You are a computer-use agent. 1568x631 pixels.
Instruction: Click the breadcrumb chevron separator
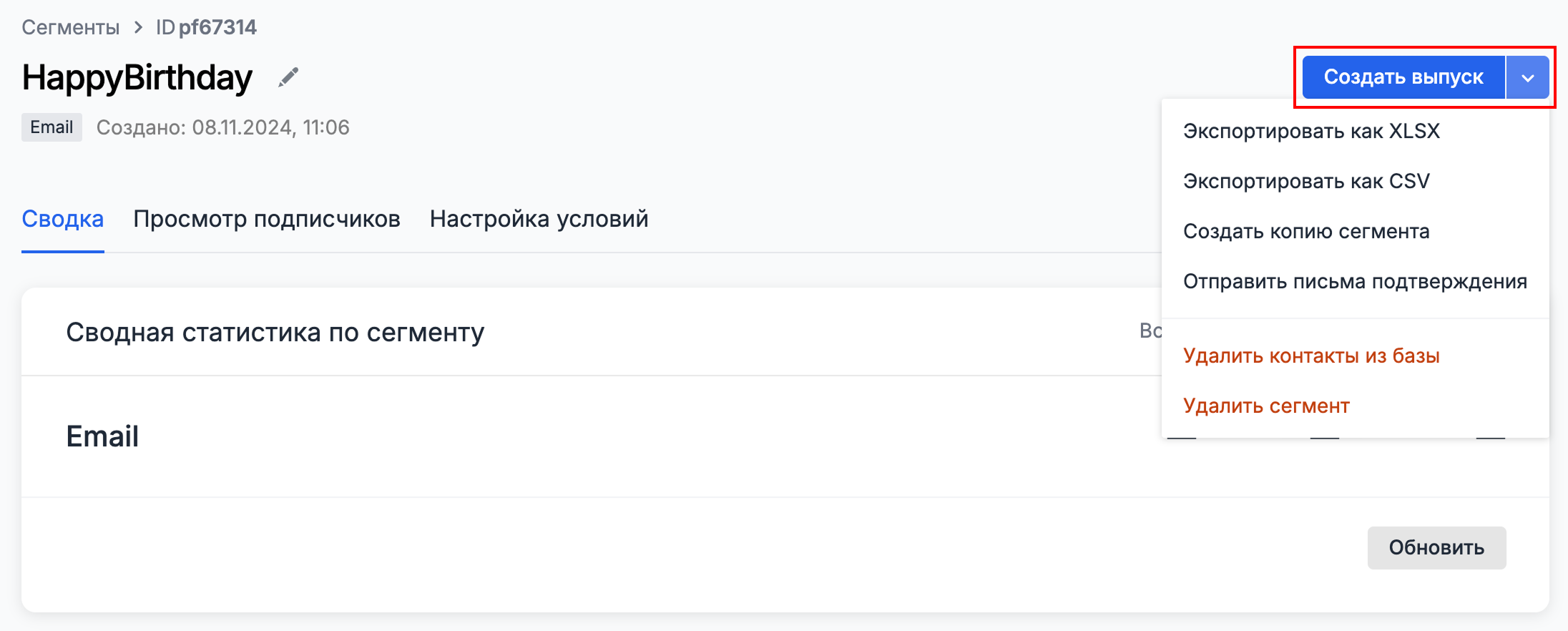pyautogui.click(x=138, y=27)
